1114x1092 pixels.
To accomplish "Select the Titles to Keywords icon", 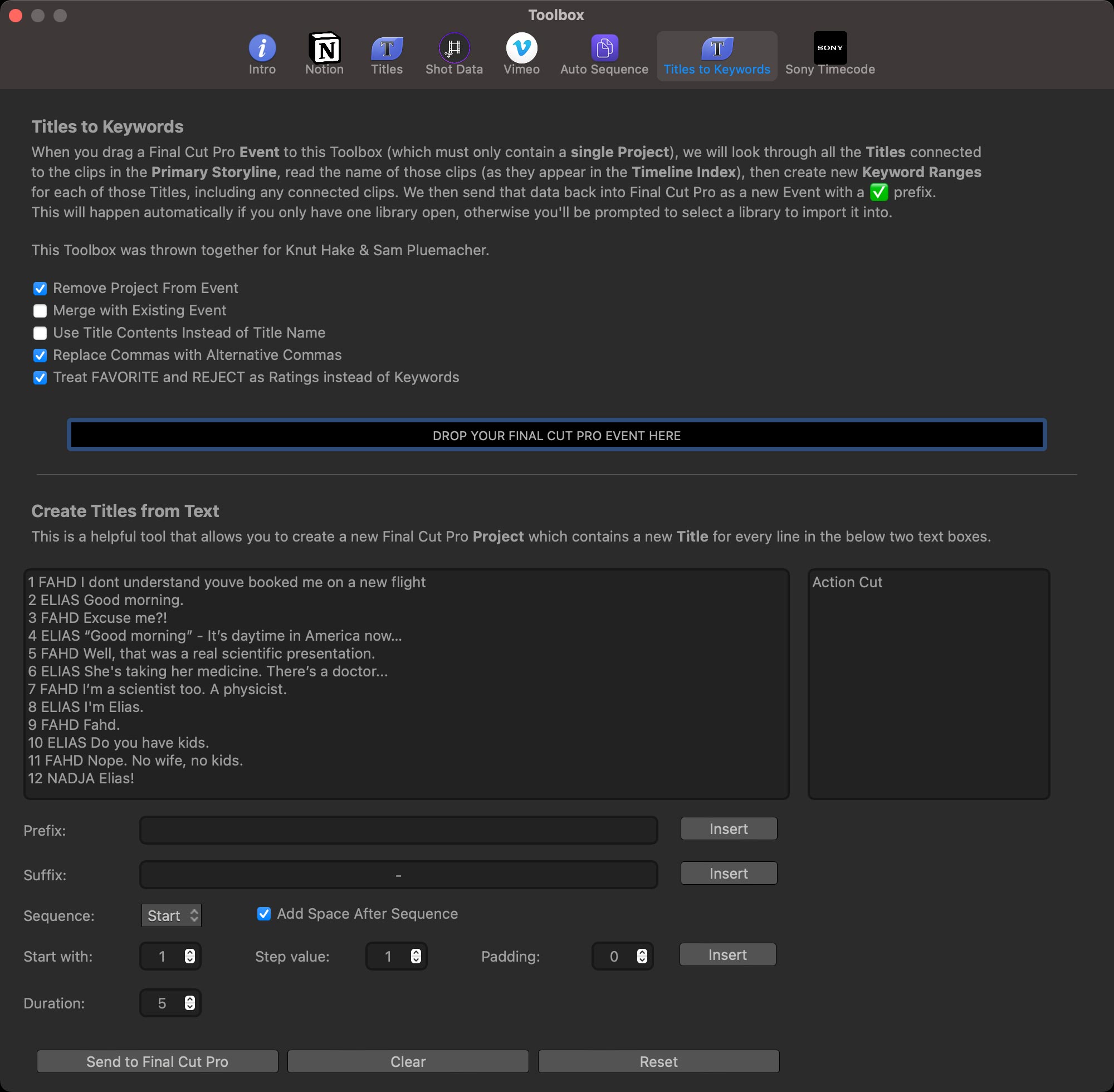I will pyautogui.click(x=717, y=48).
